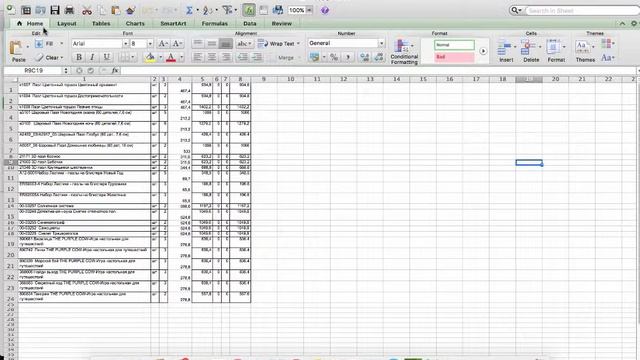This screenshot has width=640, height=360.
Task: Click the confirm entry icon in formula bar
Action: (91, 71)
